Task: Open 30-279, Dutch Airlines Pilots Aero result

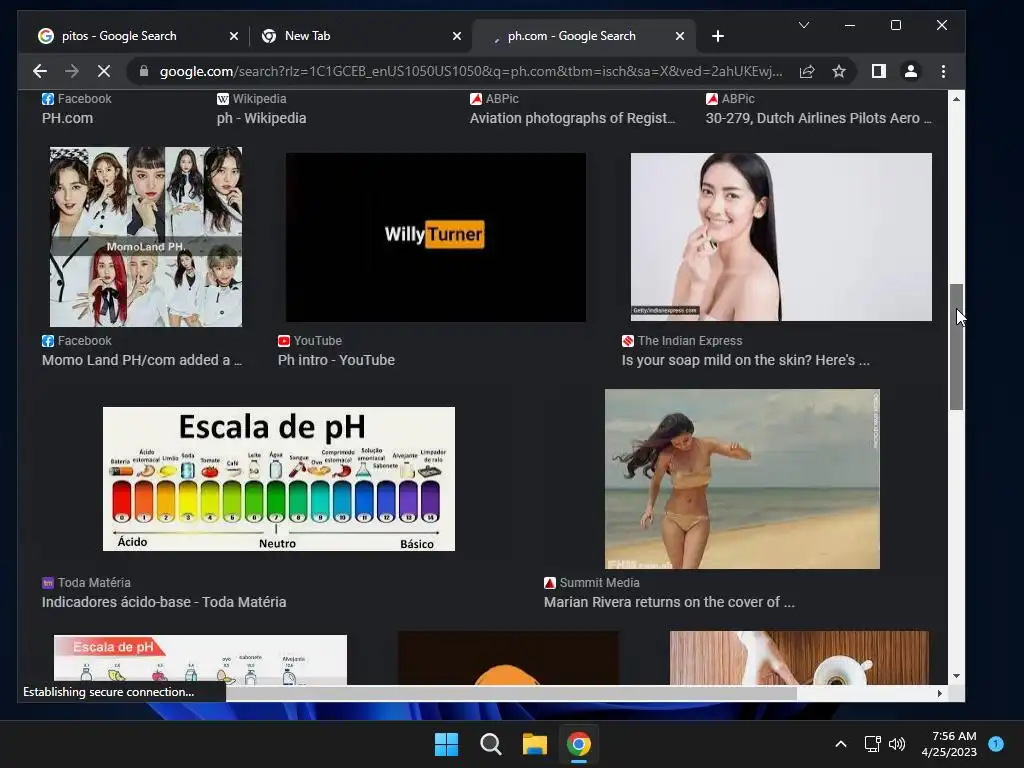Action: (818, 118)
